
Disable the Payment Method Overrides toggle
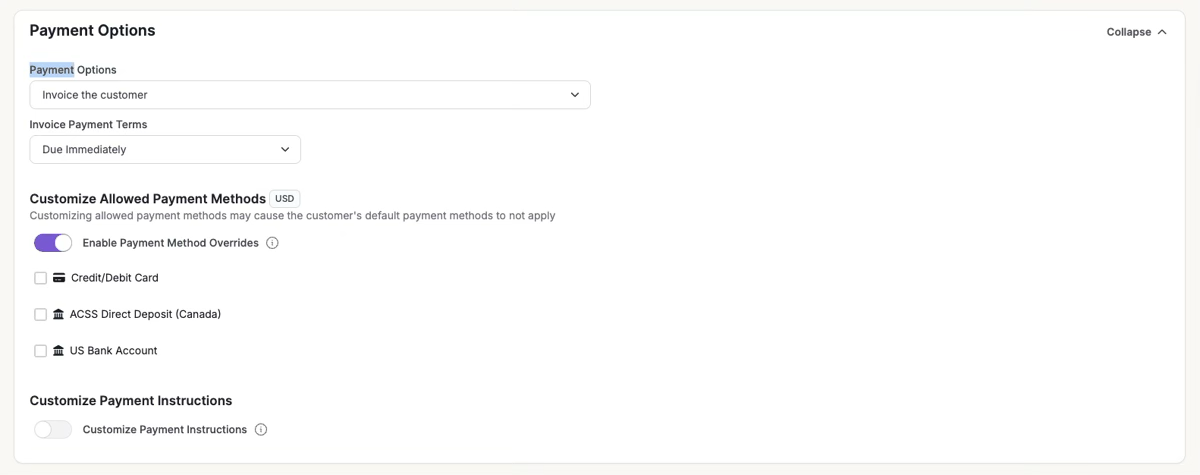(53, 243)
